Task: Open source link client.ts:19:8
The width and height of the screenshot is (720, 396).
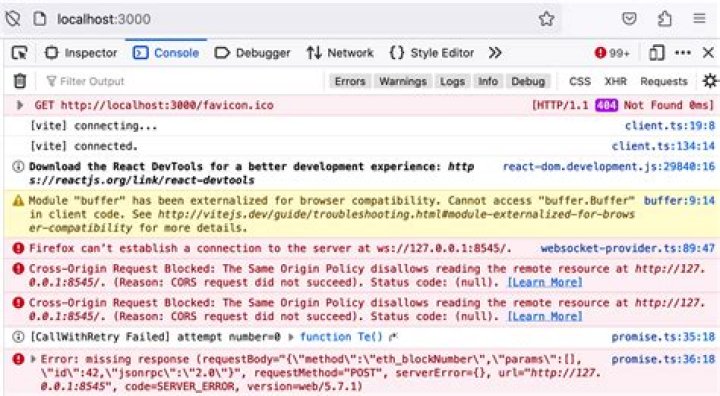Action: tap(670, 126)
